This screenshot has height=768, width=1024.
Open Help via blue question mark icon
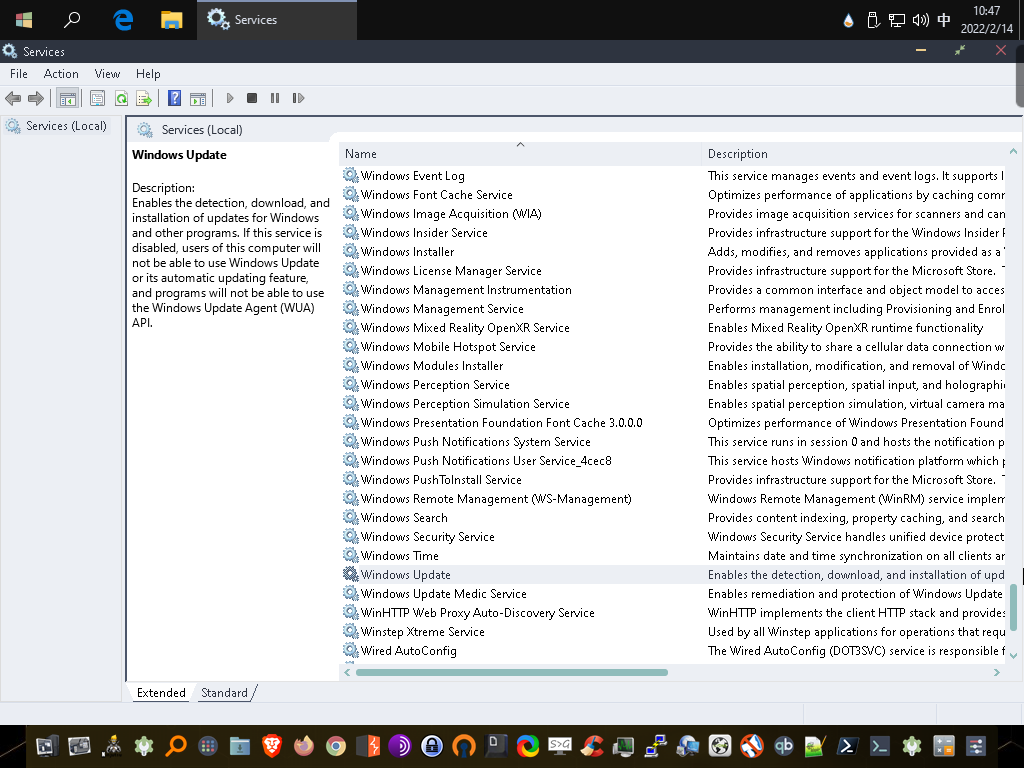[174, 98]
